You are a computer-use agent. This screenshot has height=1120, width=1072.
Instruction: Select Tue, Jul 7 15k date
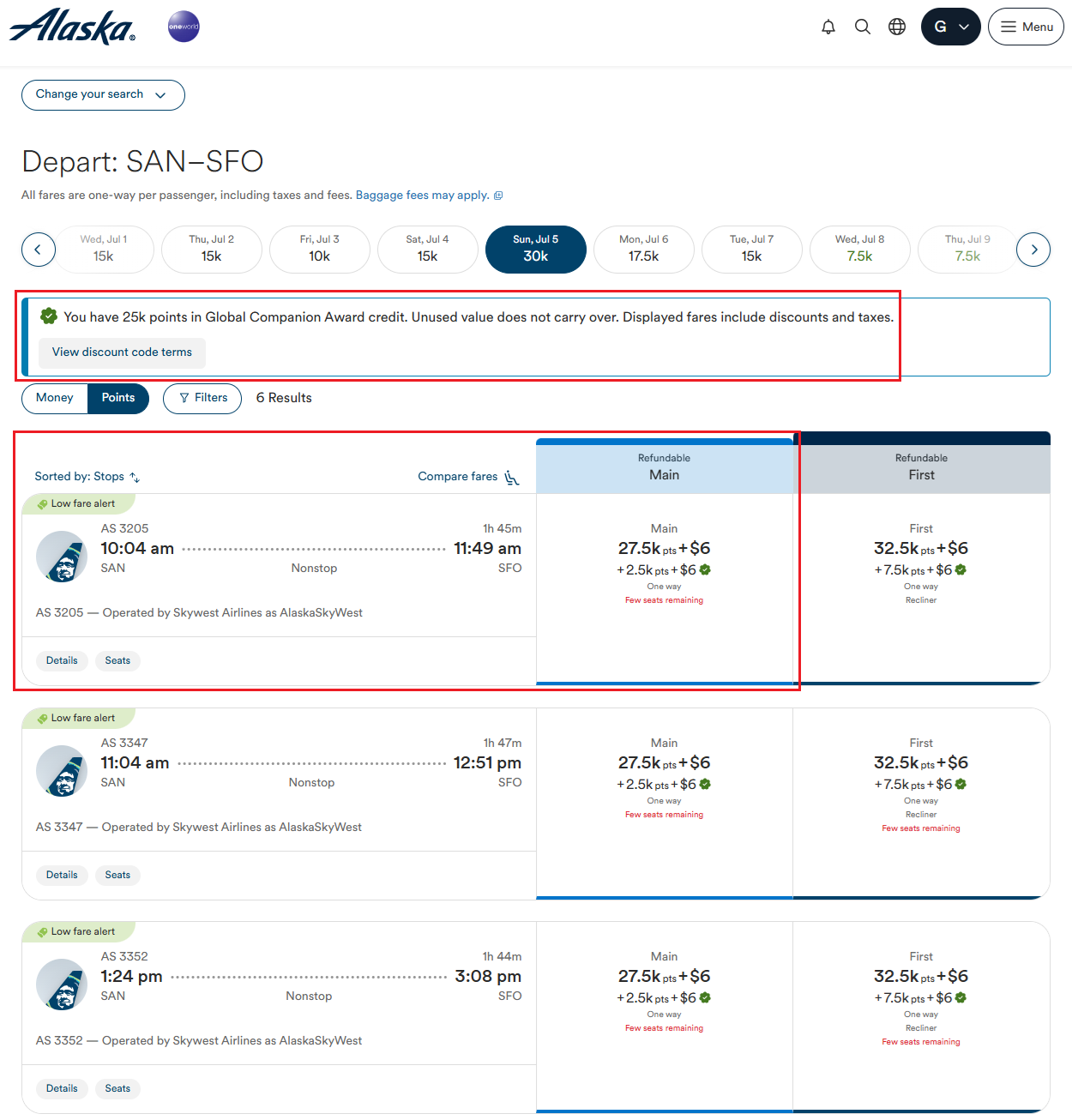tap(752, 249)
